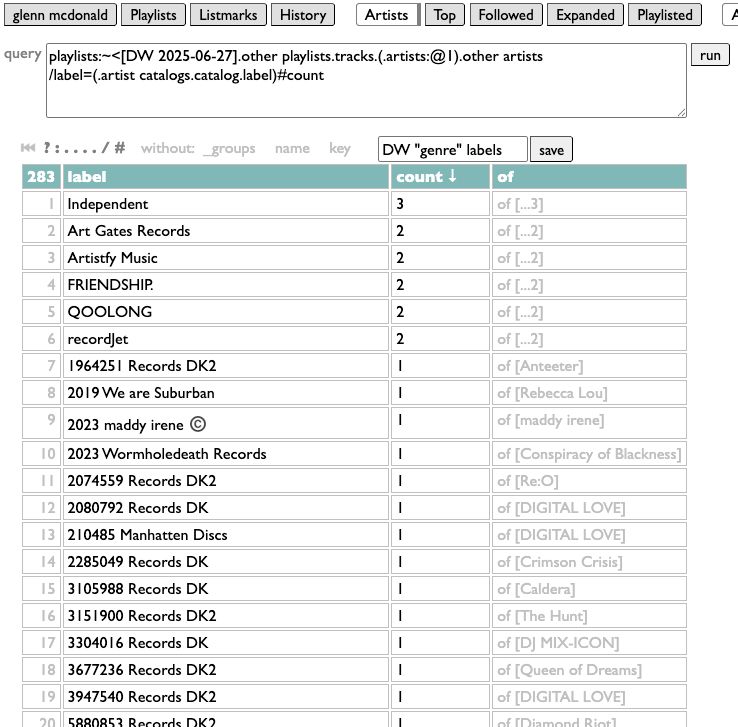Viewport: 738px width, 727px height.
Task: Click the 283 row count header
Action: click(41, 177)
